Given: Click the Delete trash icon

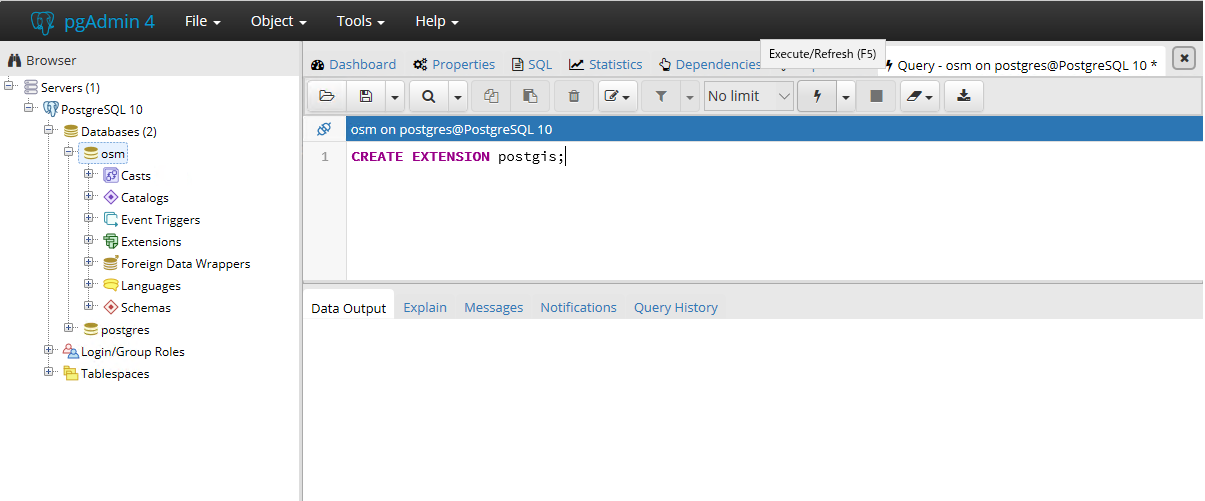Looking at the screenshot, I should pyautogui.click(x=574, y=96).
